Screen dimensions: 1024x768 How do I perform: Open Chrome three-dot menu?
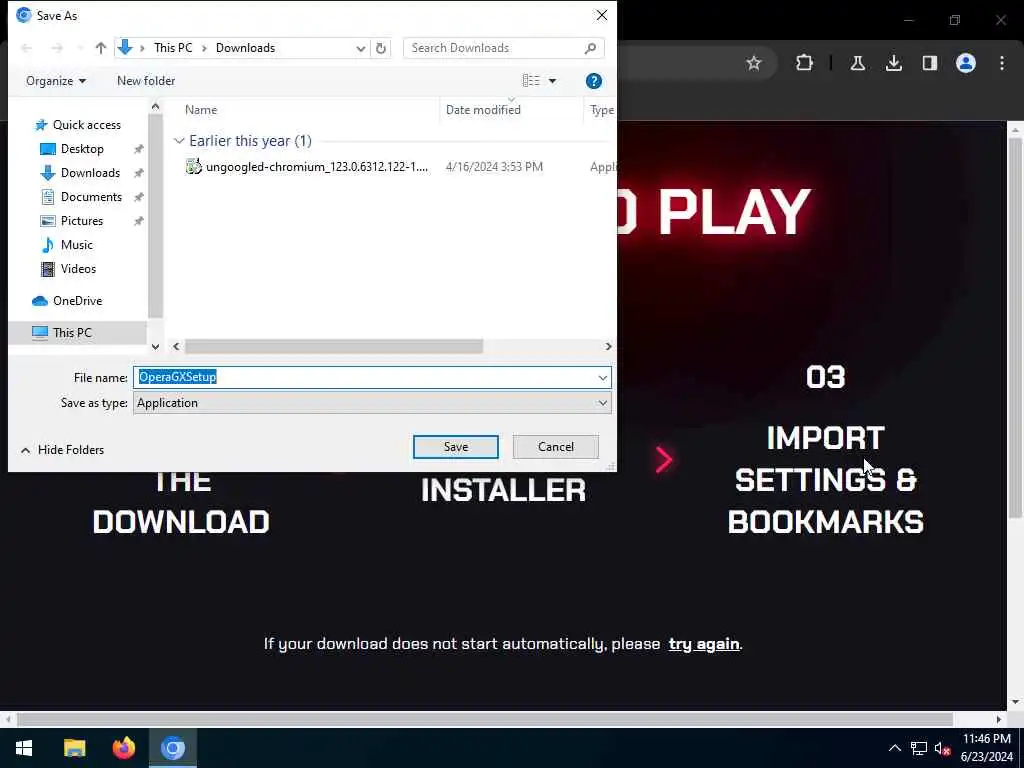[1002, 63]
